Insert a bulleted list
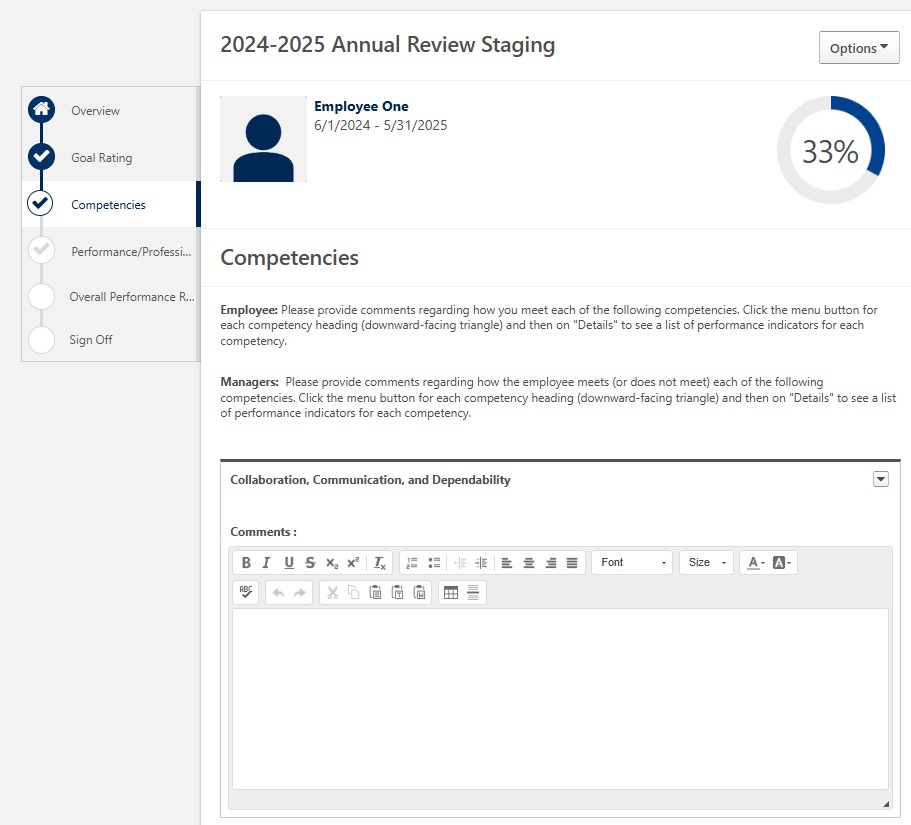Viewport: 911px width, 825px height. [x=434, y=562]
